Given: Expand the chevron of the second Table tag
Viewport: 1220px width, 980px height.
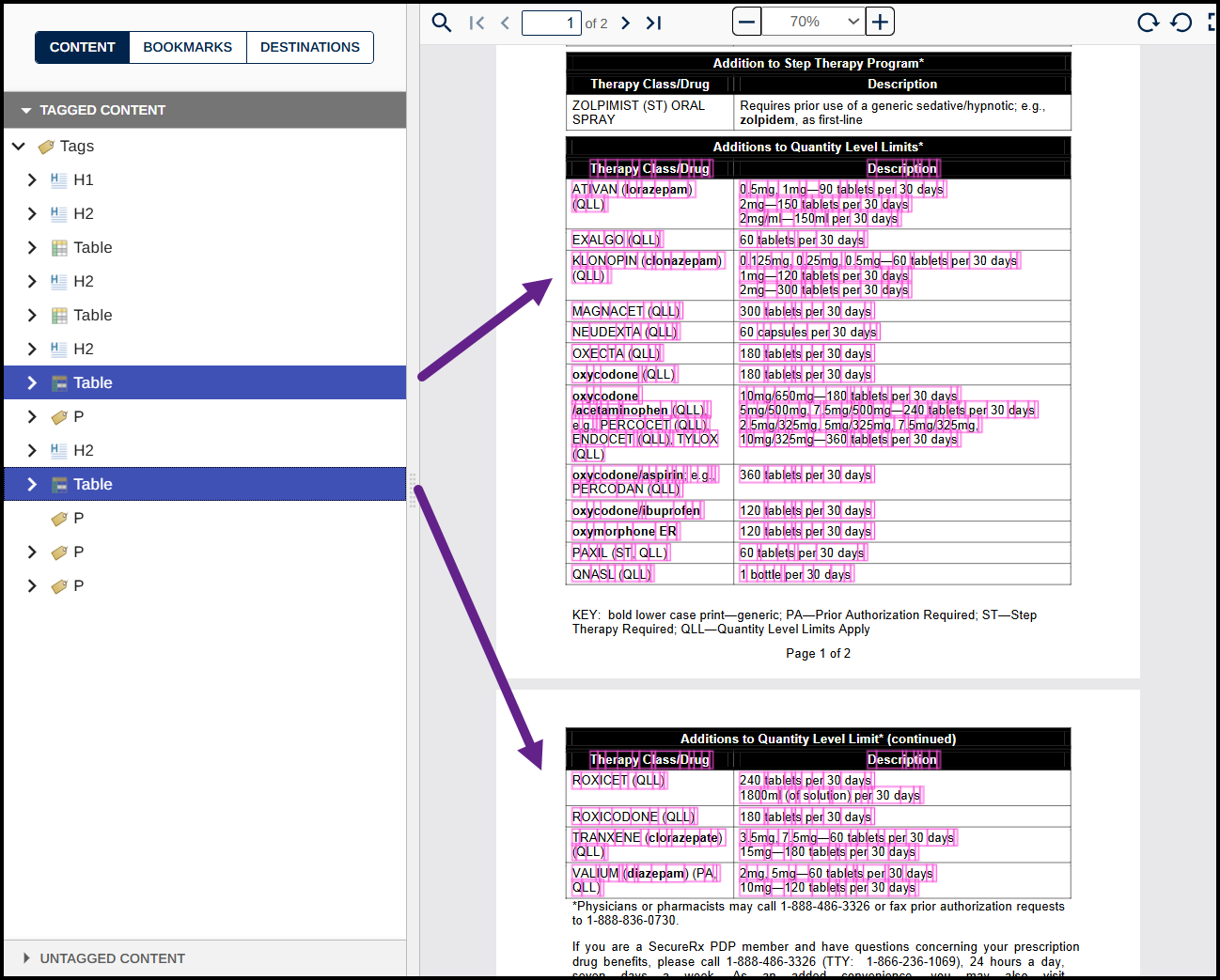Looking at the screenshot, I should click(x=32, y=315).
